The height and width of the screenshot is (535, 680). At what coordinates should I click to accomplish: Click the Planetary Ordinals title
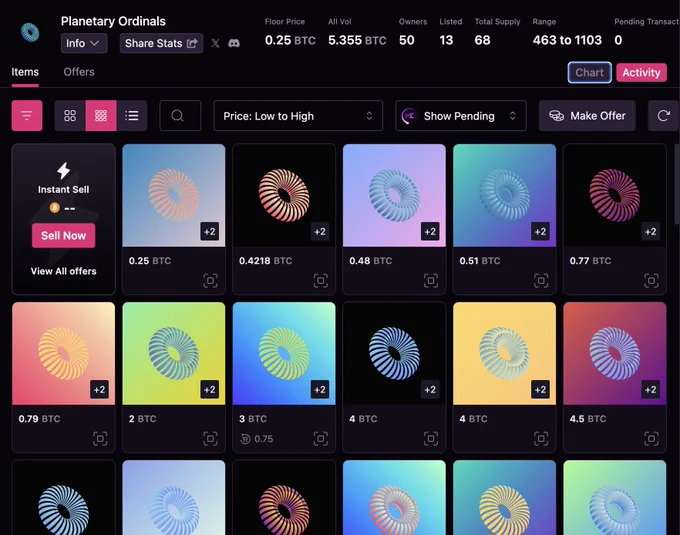coord(113,21)
